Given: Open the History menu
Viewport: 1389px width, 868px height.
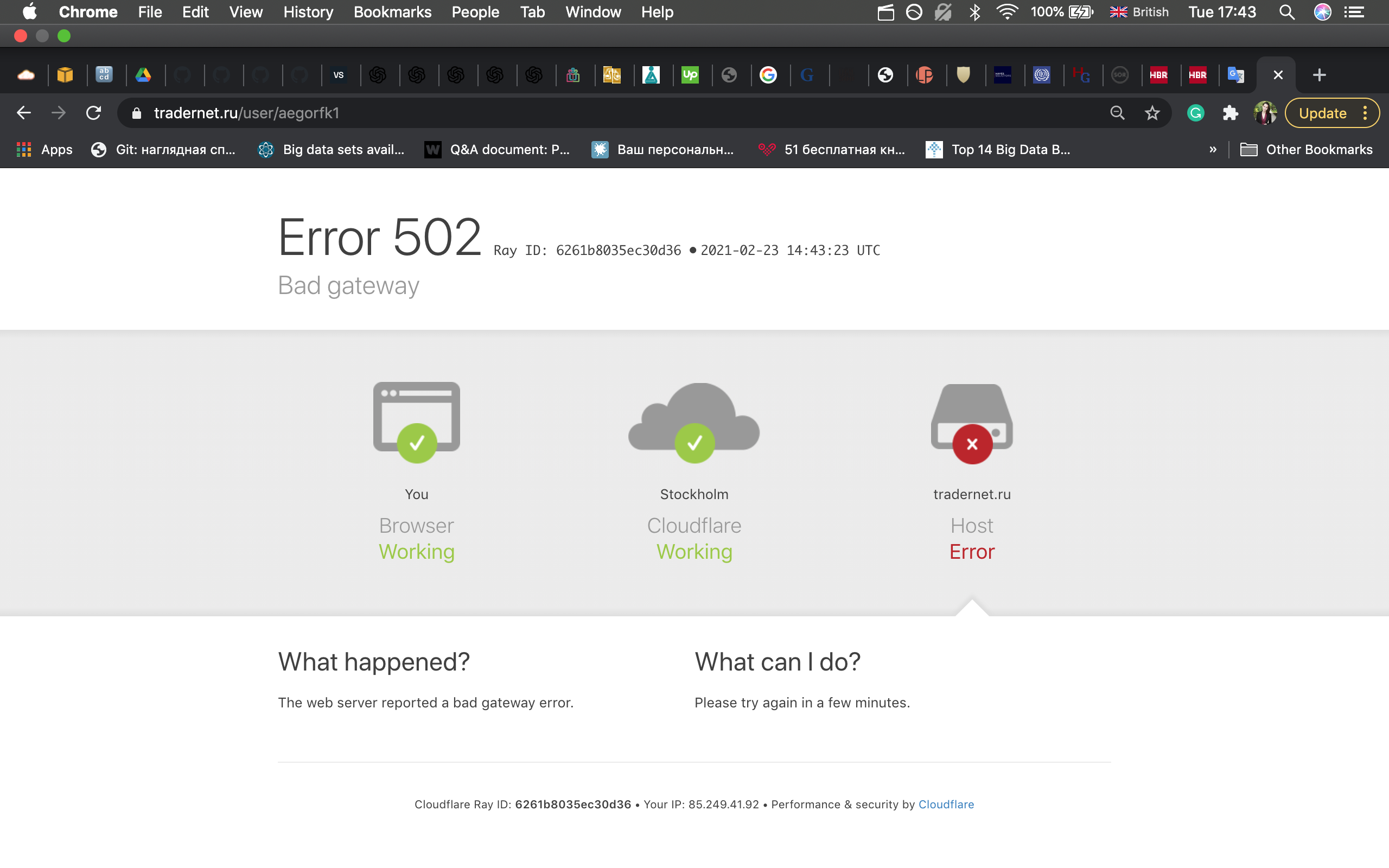Looking at the screenshot, I should point(308,12).
